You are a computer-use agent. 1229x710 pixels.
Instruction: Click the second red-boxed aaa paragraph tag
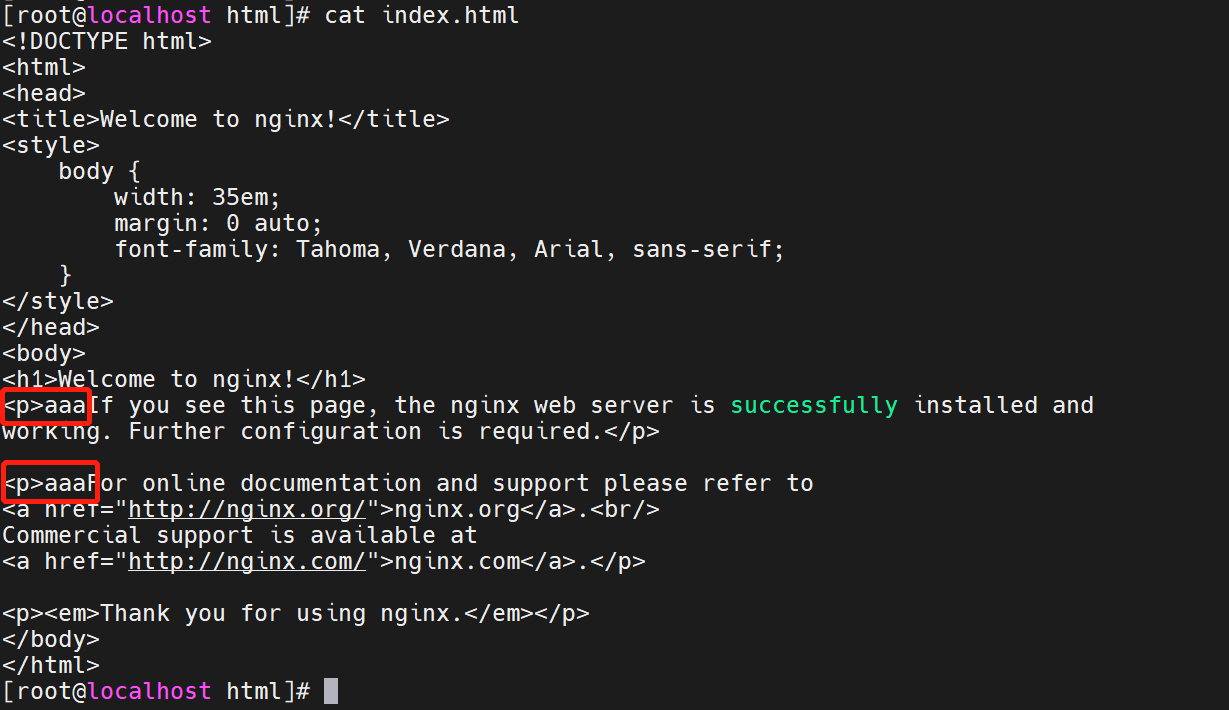(49, 483)
